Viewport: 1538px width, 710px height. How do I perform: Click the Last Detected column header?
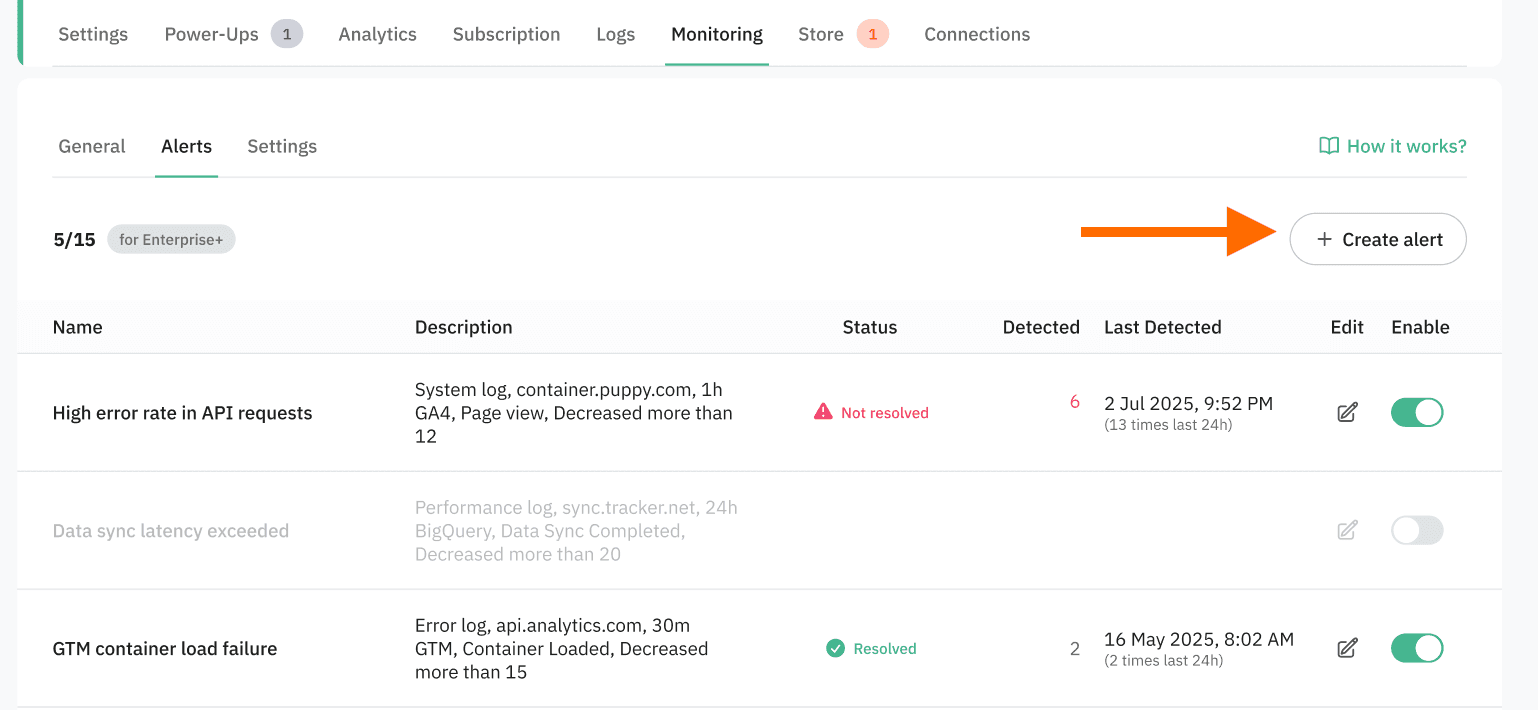1162,327
